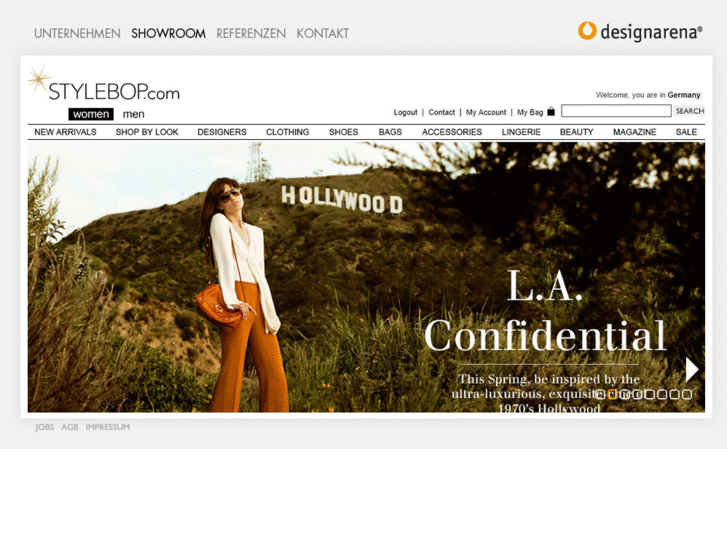This screenshot has width=727, height=545.
Task: Select the last slideshow indicator square
Action: [687, 394]
